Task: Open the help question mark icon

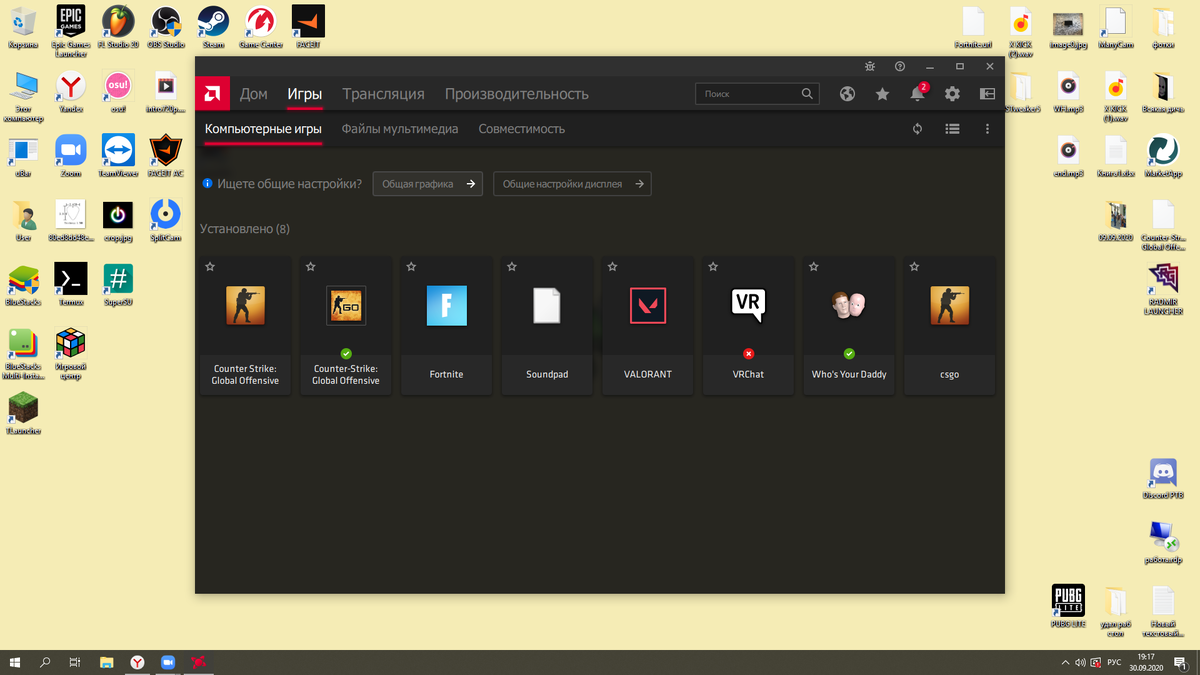Action: [x=900, y=66]
